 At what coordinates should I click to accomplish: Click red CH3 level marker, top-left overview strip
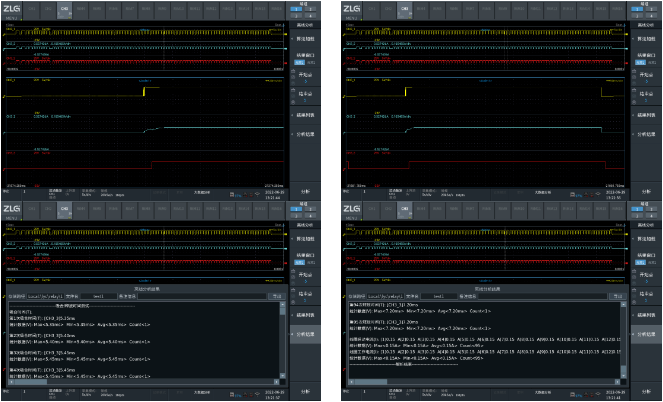click(x=285, y=63)
